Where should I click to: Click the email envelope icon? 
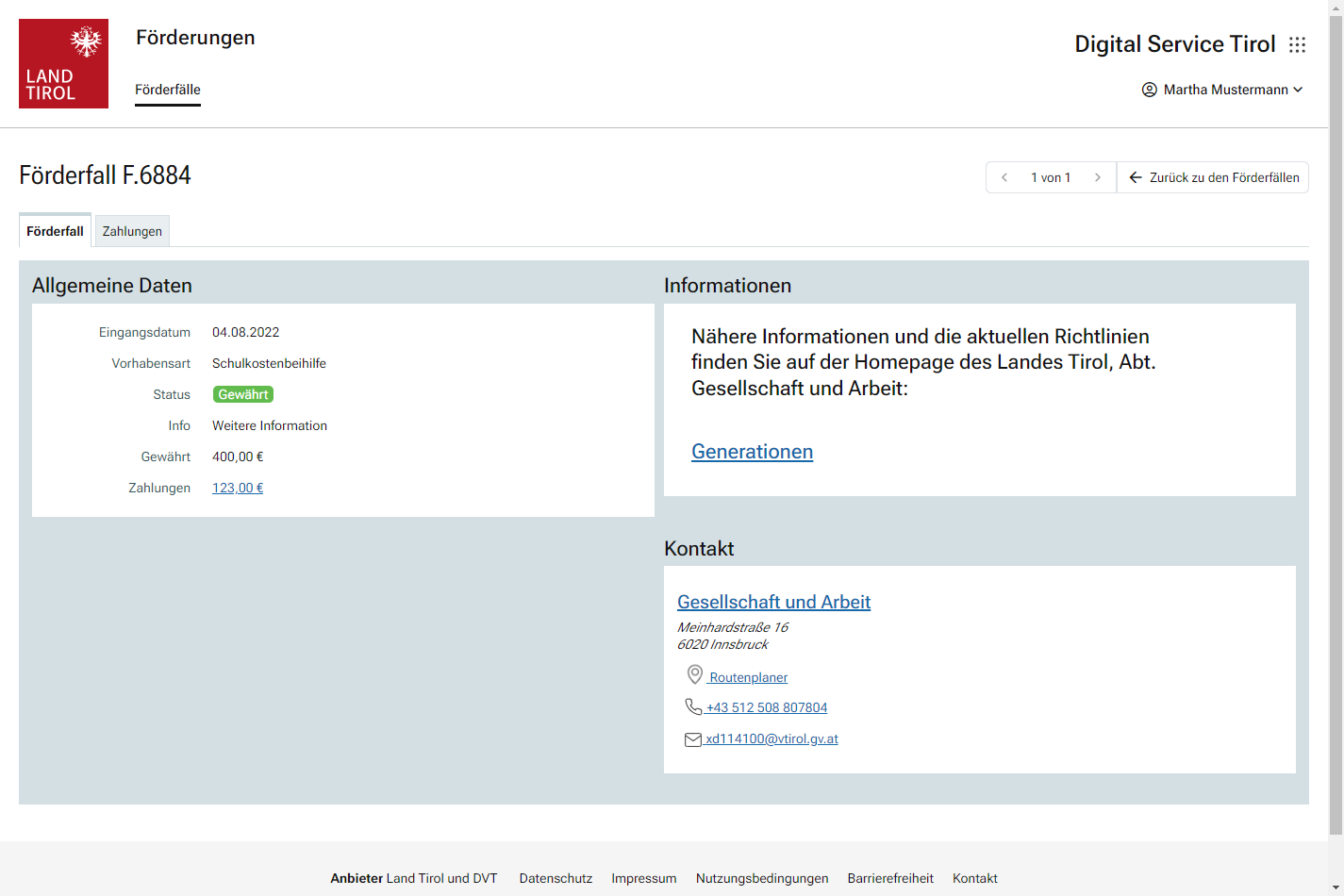point(693,739)
